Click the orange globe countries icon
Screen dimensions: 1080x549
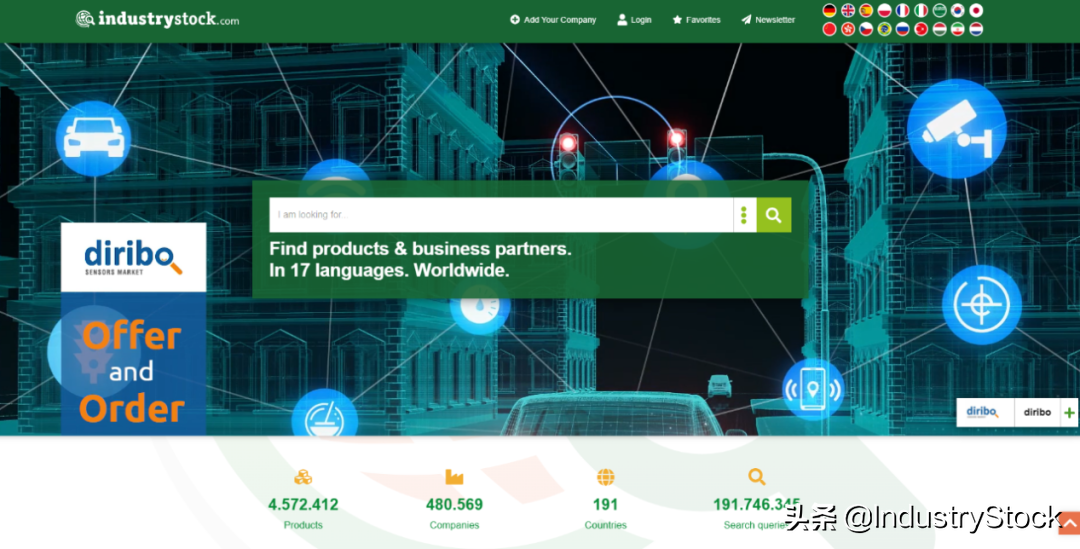(605, 477)
